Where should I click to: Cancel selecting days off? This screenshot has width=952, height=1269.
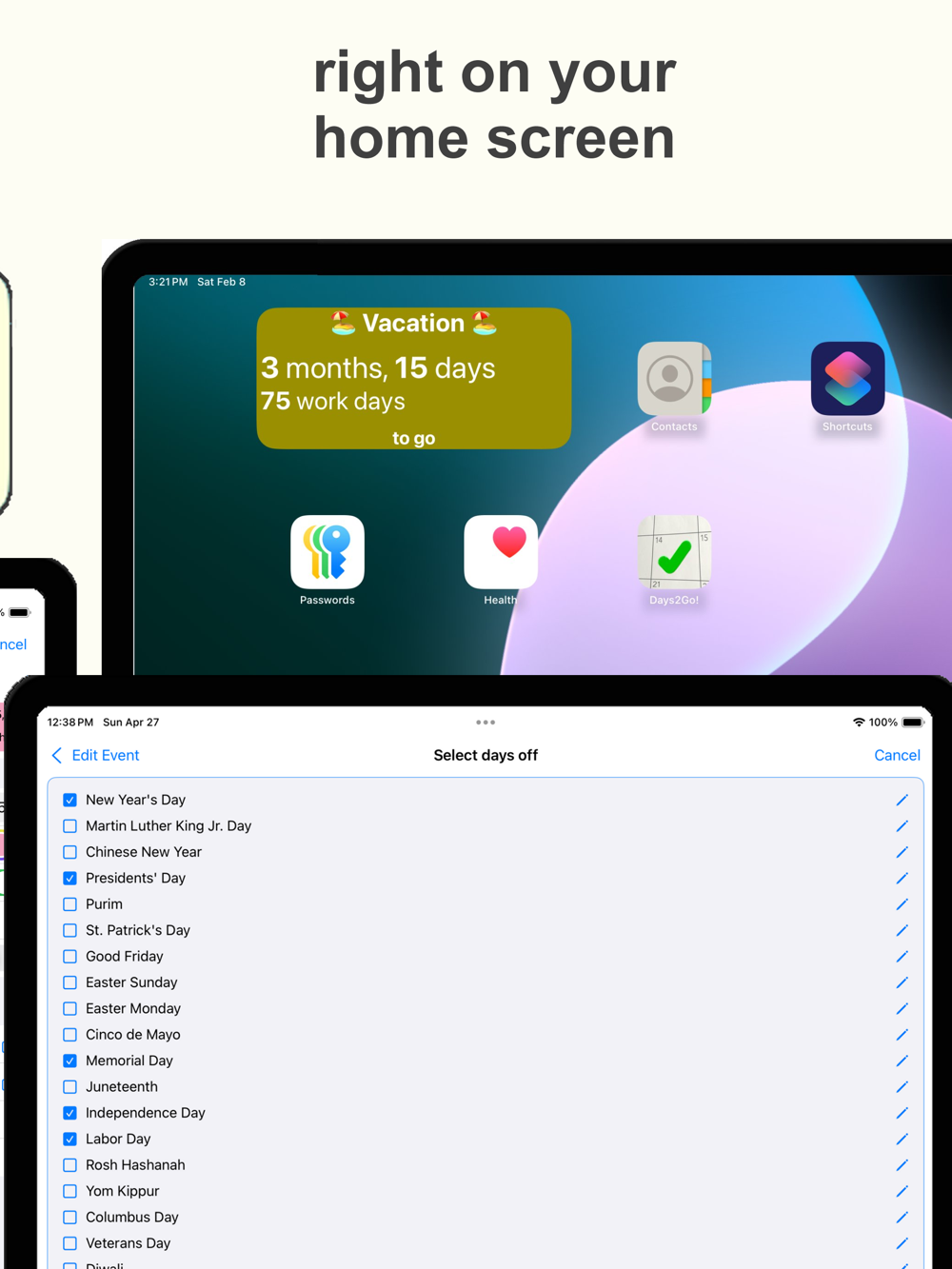point(897,755)
